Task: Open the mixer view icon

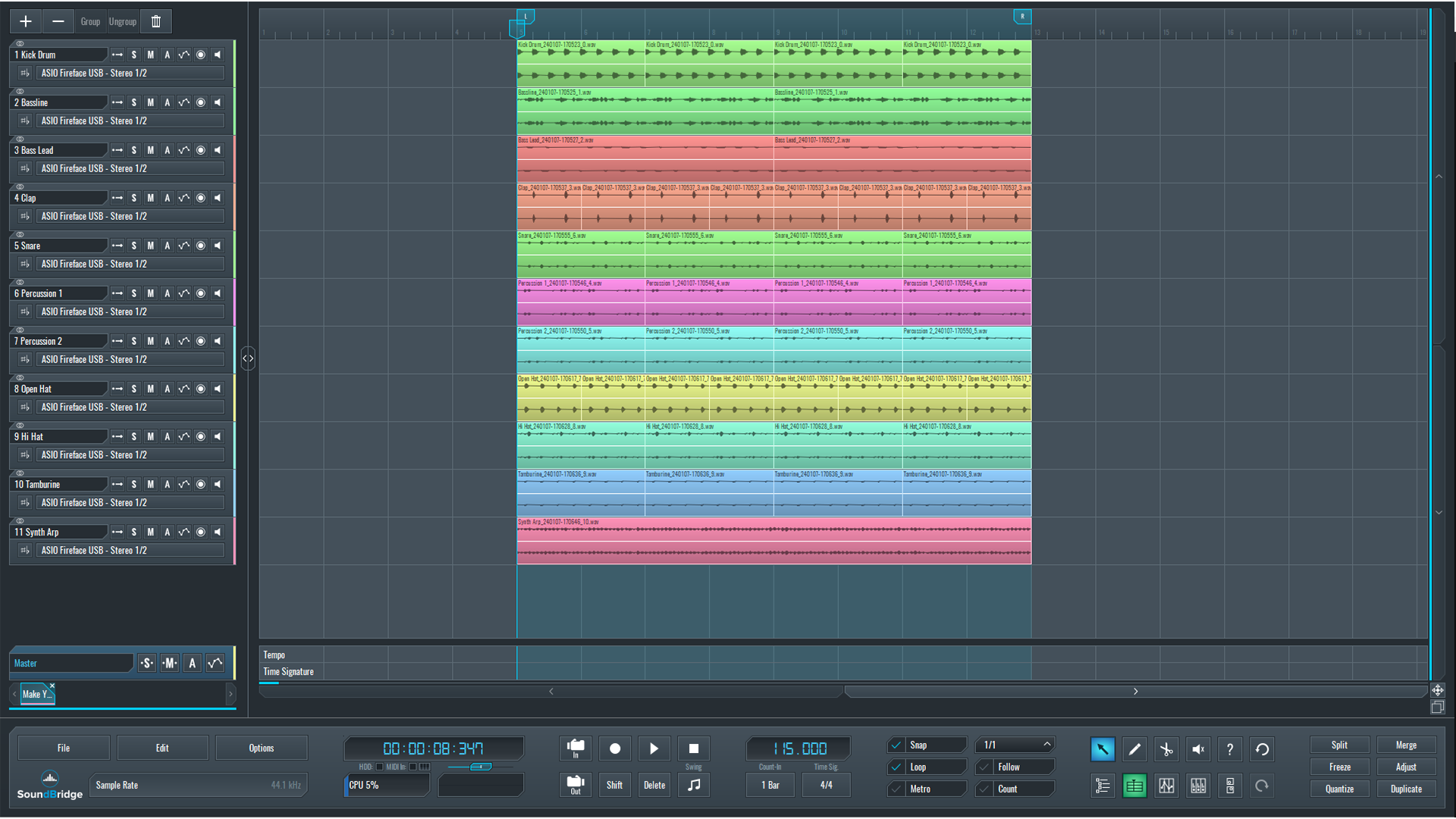Action: (x=1198, y=786)
